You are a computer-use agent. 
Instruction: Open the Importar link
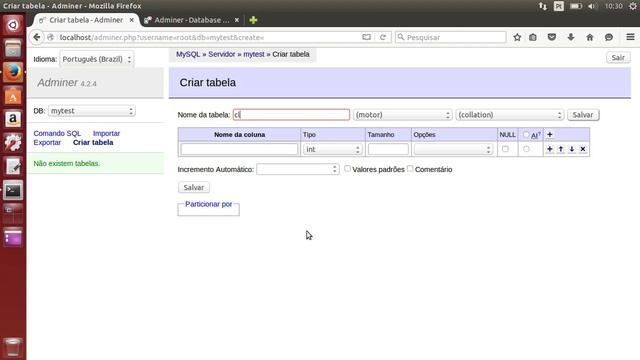[x=106, y=133]
